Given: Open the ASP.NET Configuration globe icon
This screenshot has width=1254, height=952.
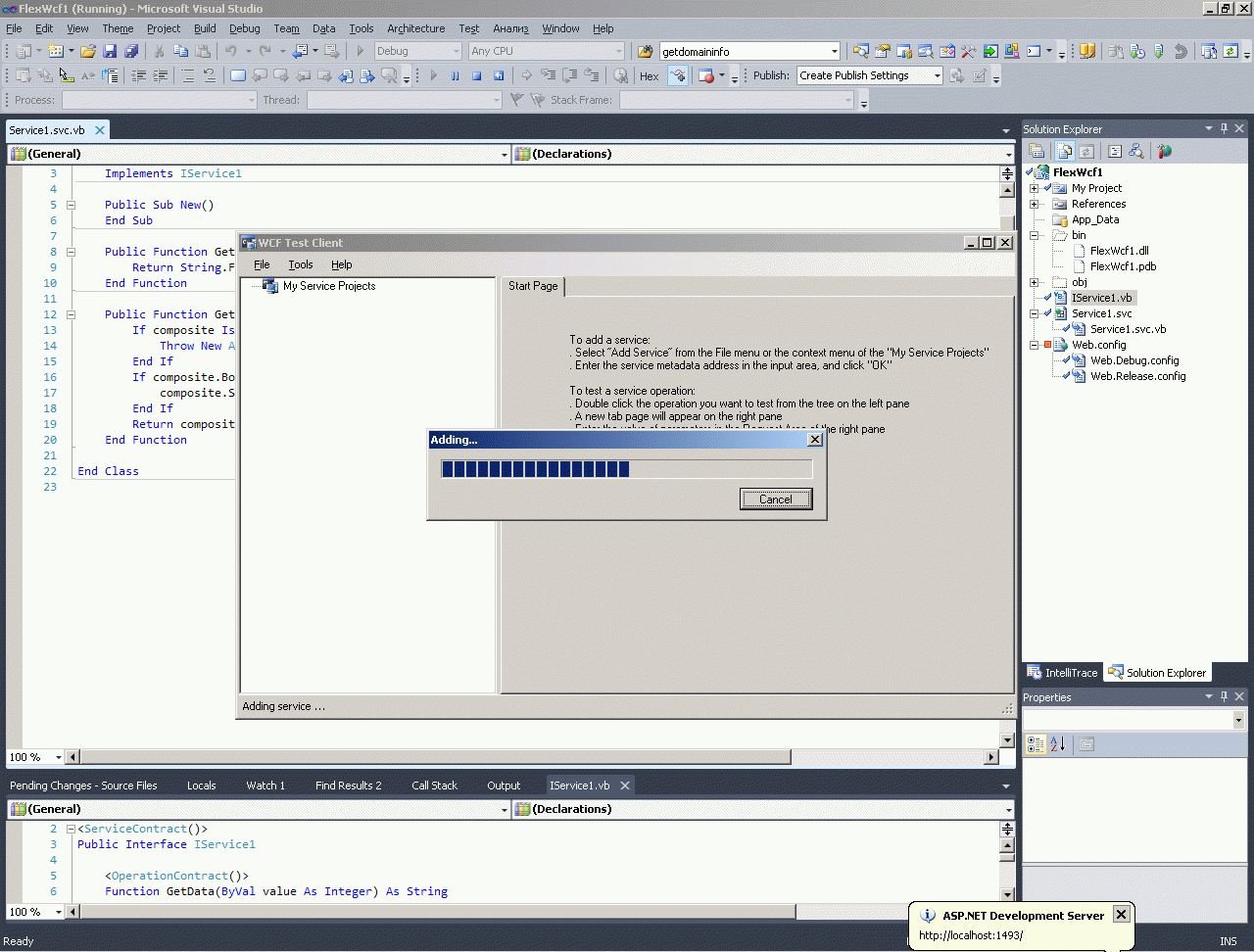Looking at the screenshot, I should 1164,151.
